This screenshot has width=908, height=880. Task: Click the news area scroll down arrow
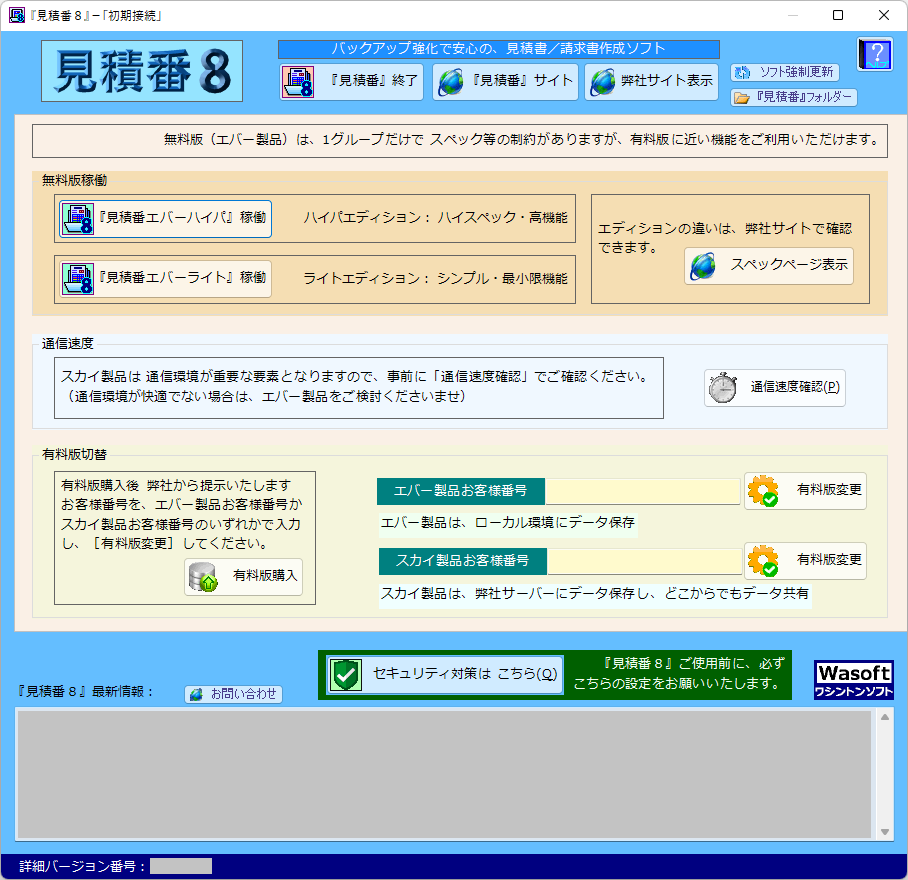coord(885,831)
